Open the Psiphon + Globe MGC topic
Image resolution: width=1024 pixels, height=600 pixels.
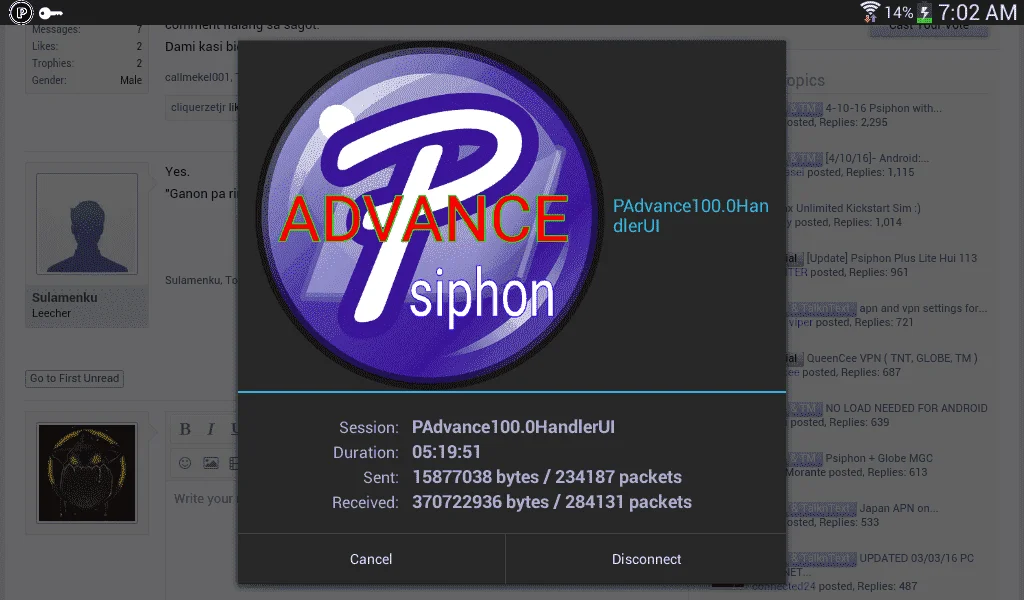(x=878, y=458)
